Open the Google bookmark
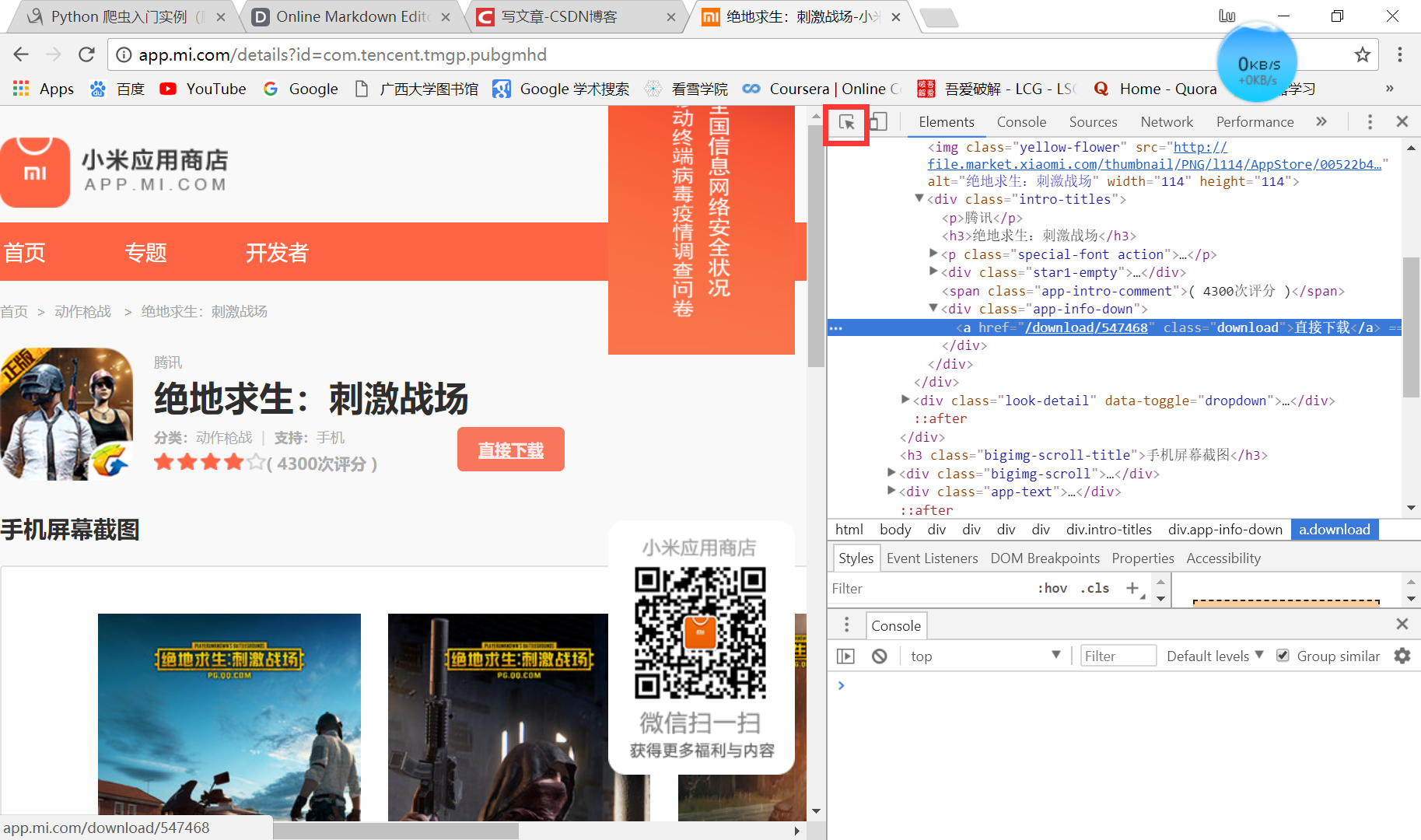The width and height of the screenshot is (1421, 840). [x=301, y=89]
